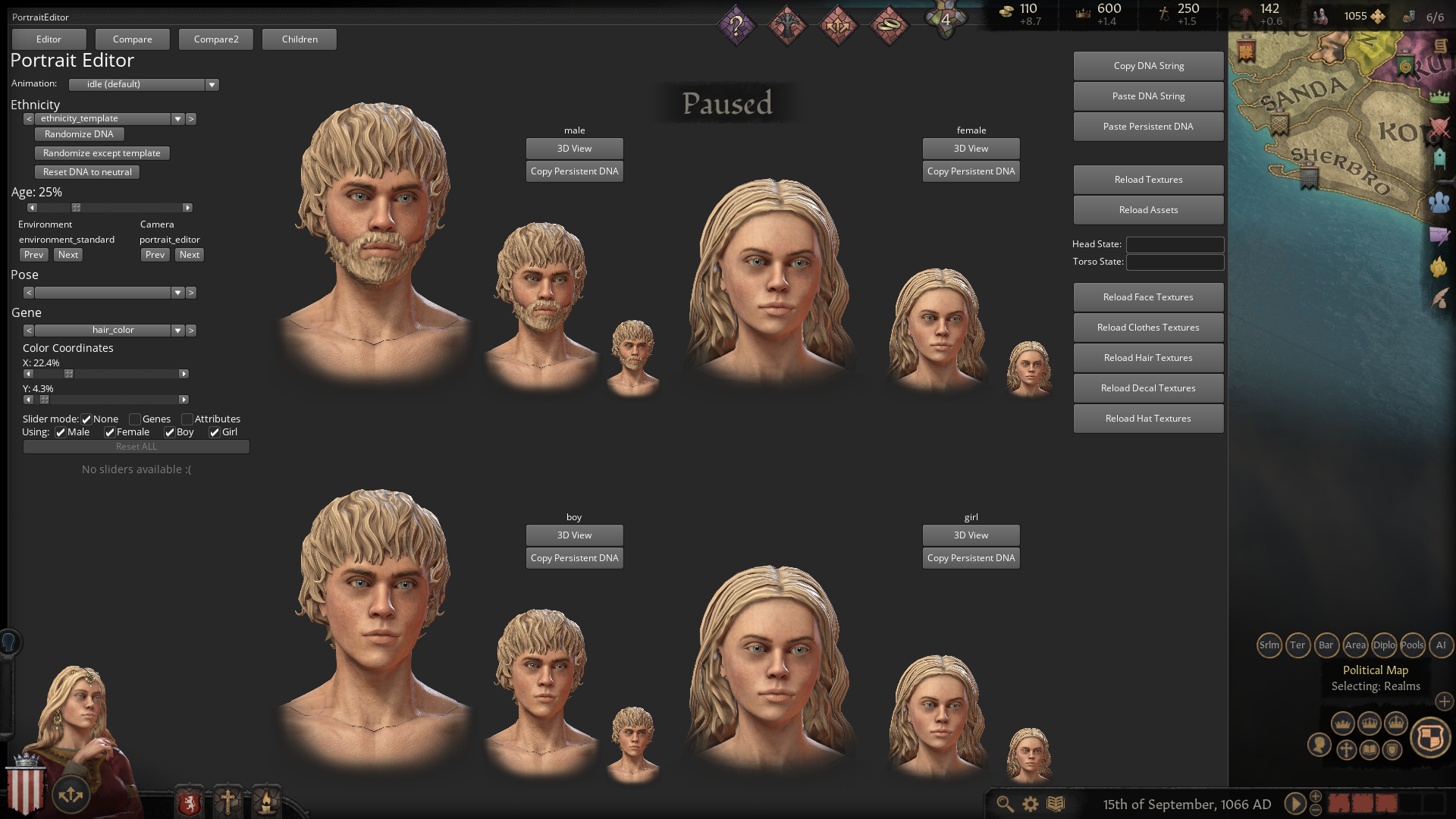
Task: Switch to the Children tab
Action: coord(300,39)
